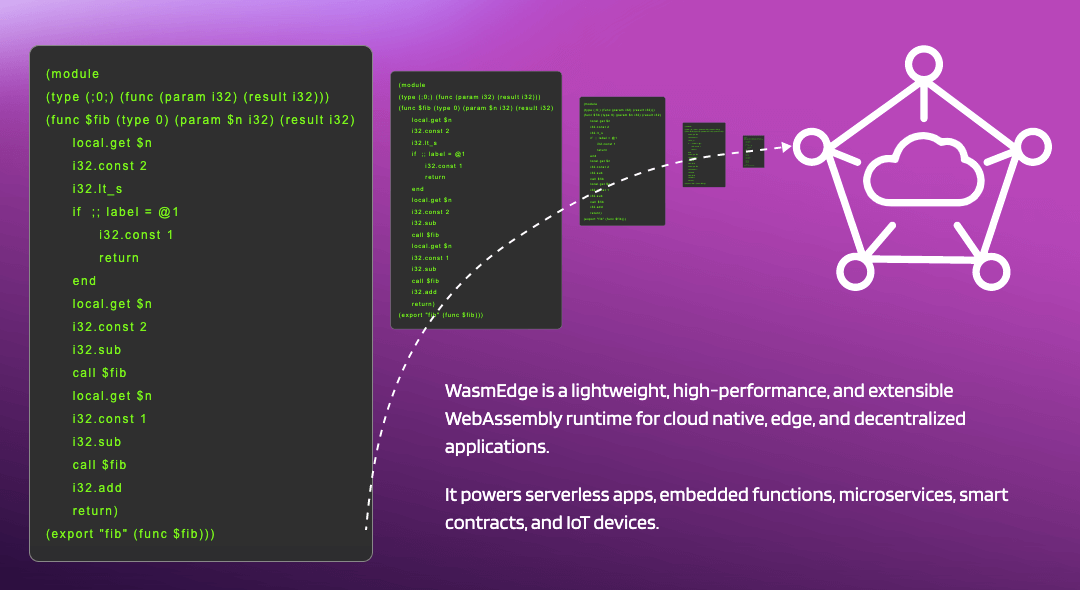Select the third-largest code panel thumbnail
This screenshot has width=1080, height=590.
[x=623, y=161]
